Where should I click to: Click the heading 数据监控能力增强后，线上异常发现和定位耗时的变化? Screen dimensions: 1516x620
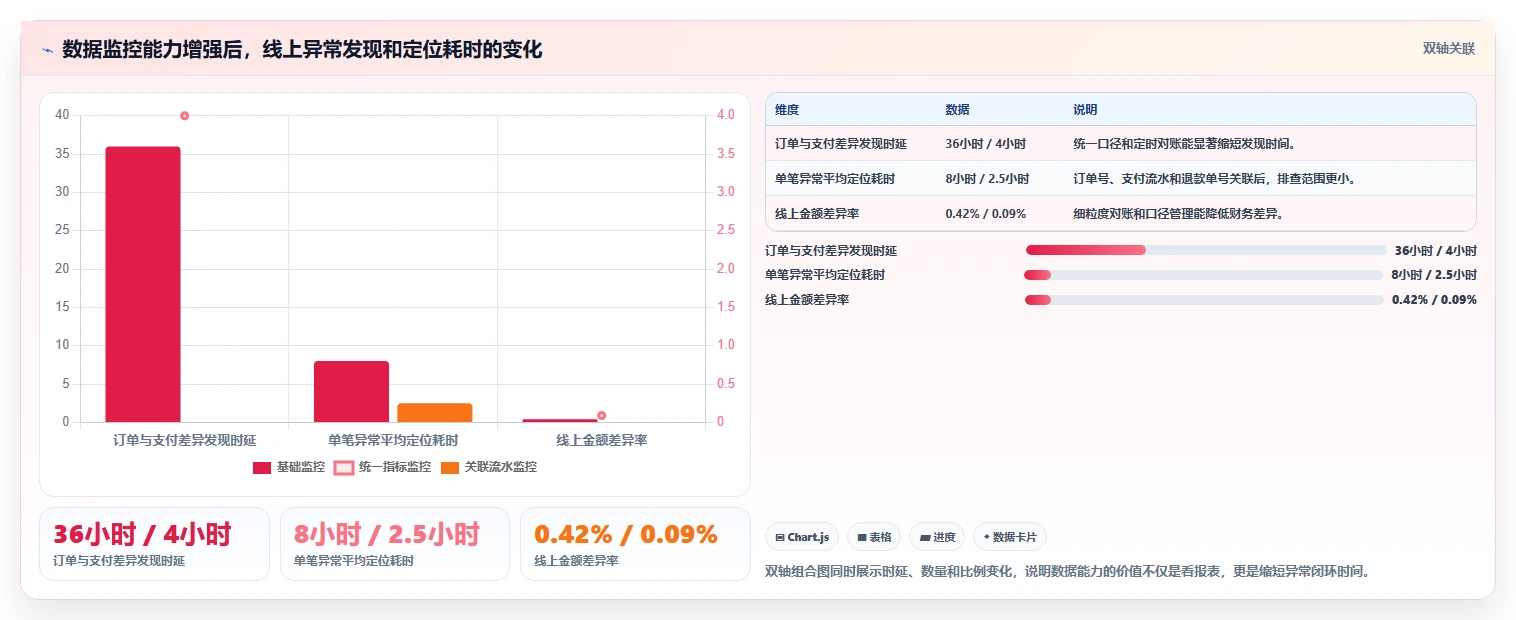[x=302, y=49]
